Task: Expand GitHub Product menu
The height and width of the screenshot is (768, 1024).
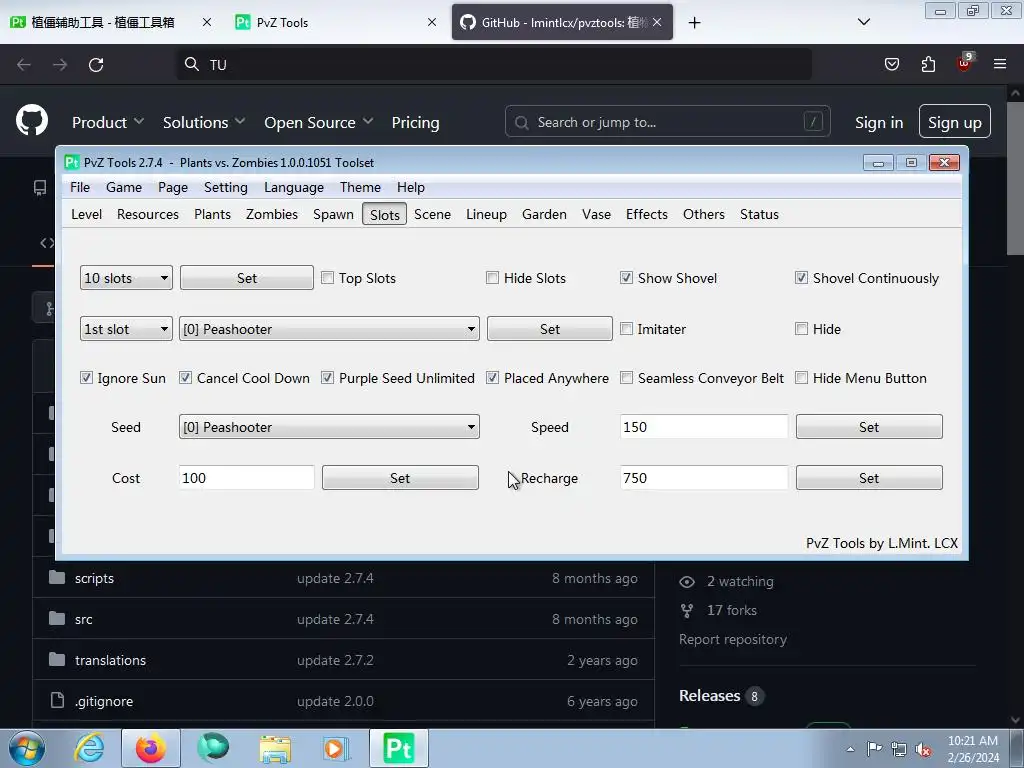Action: (x=108, y=122)
